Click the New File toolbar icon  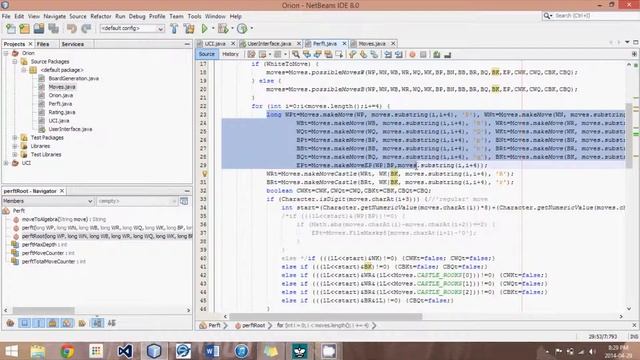pyautogui.click(x=11, y=29)
